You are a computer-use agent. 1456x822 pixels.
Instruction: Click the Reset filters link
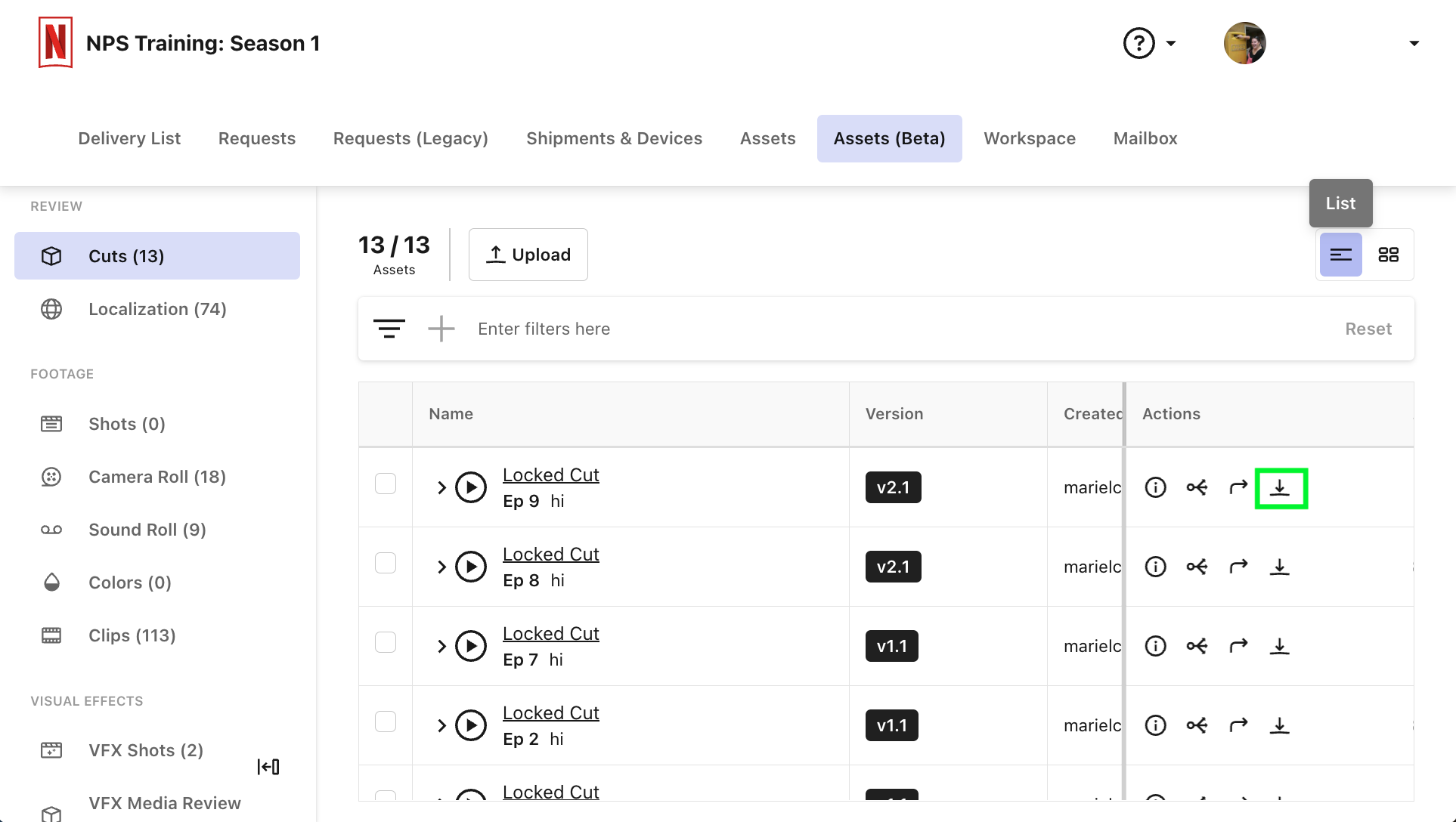tap(1368, 329)
